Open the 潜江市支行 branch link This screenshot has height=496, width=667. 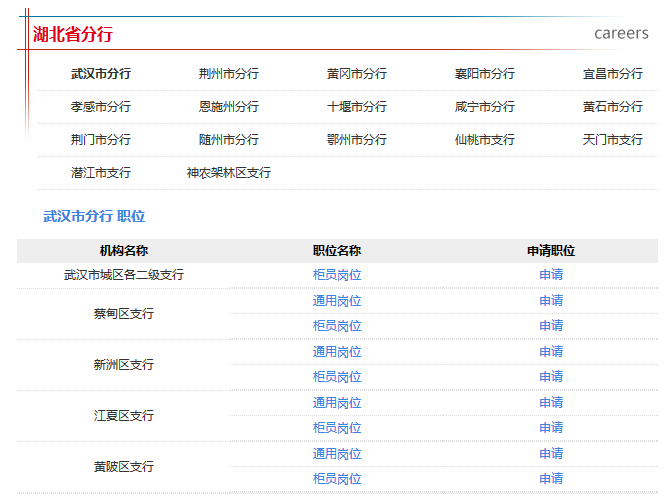[x=100, y=173]
